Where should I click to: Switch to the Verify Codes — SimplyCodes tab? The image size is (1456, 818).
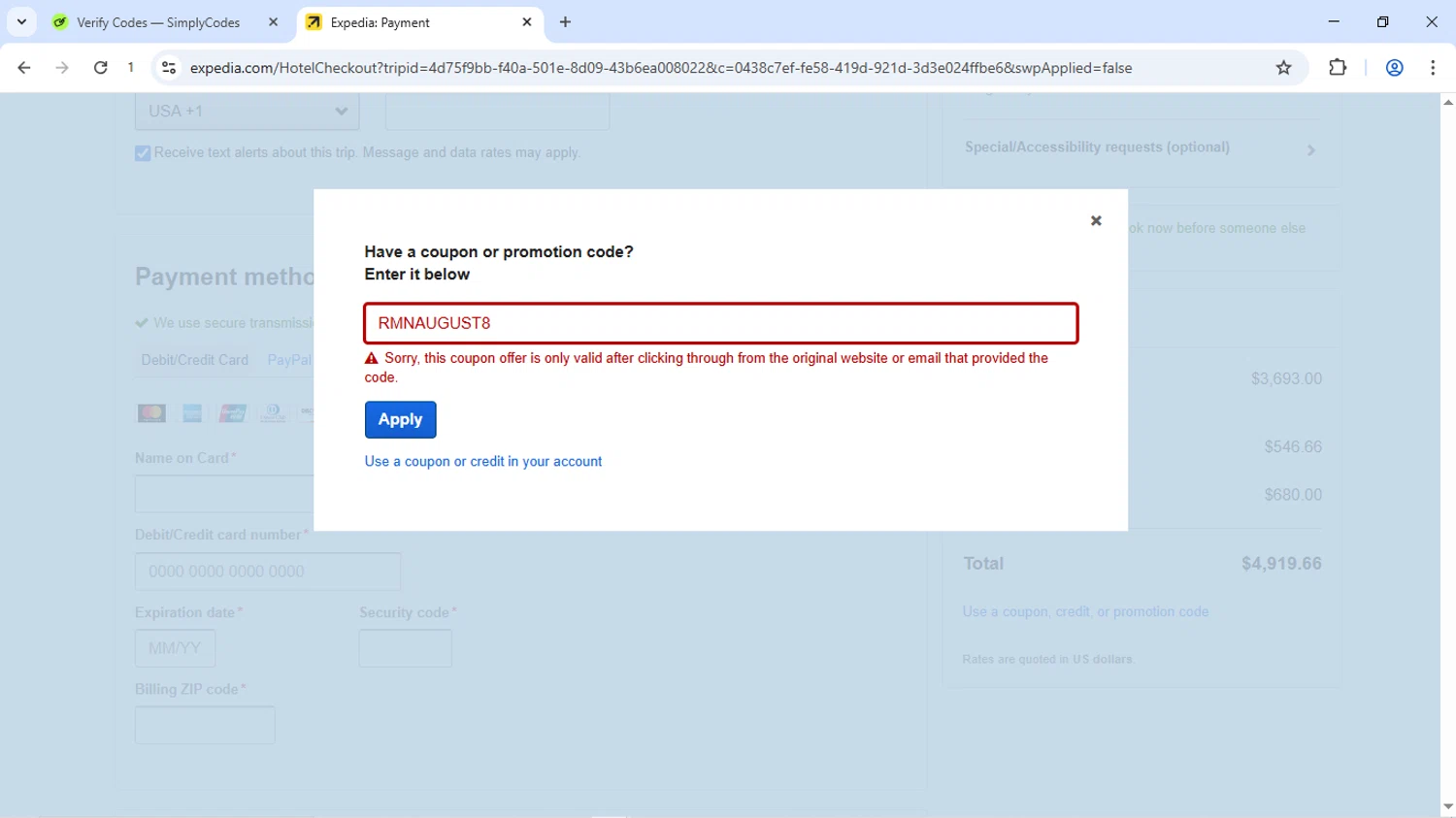pyautogui.click(x=158, y=22)
